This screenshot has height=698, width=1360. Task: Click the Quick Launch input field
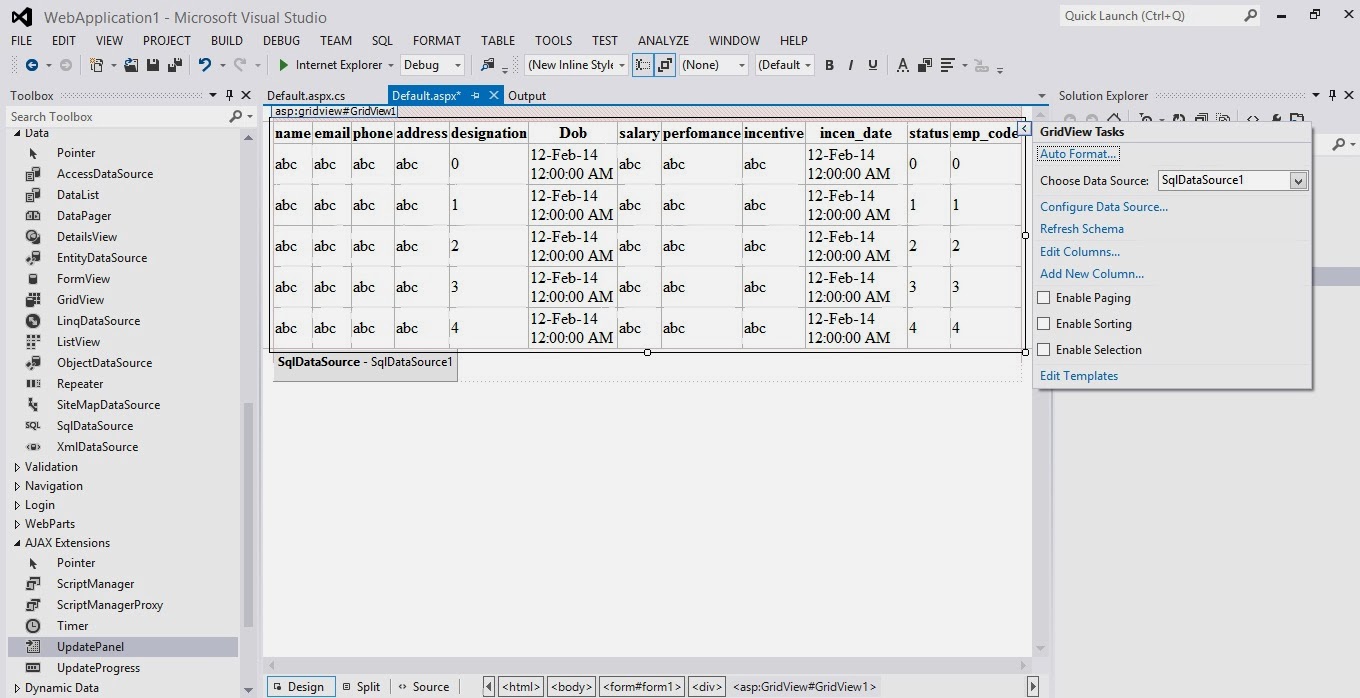tap(1150, 15)
